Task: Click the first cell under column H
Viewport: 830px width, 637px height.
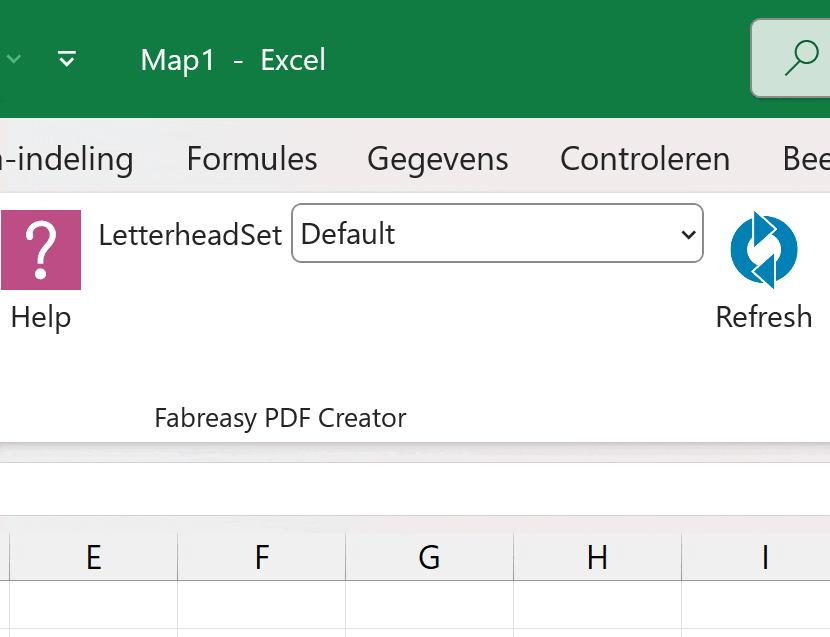Action: point(598,605)
